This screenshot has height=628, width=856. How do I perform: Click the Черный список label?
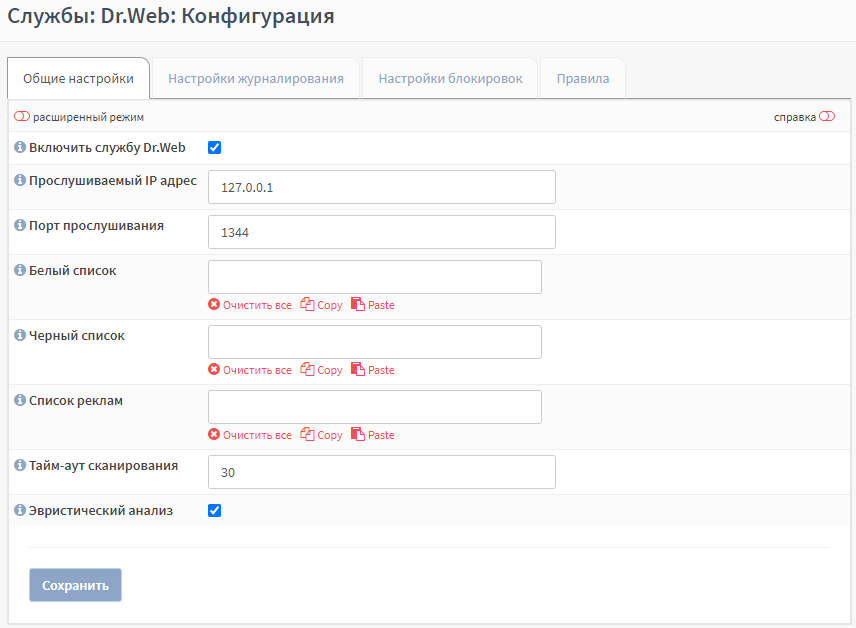76,335
